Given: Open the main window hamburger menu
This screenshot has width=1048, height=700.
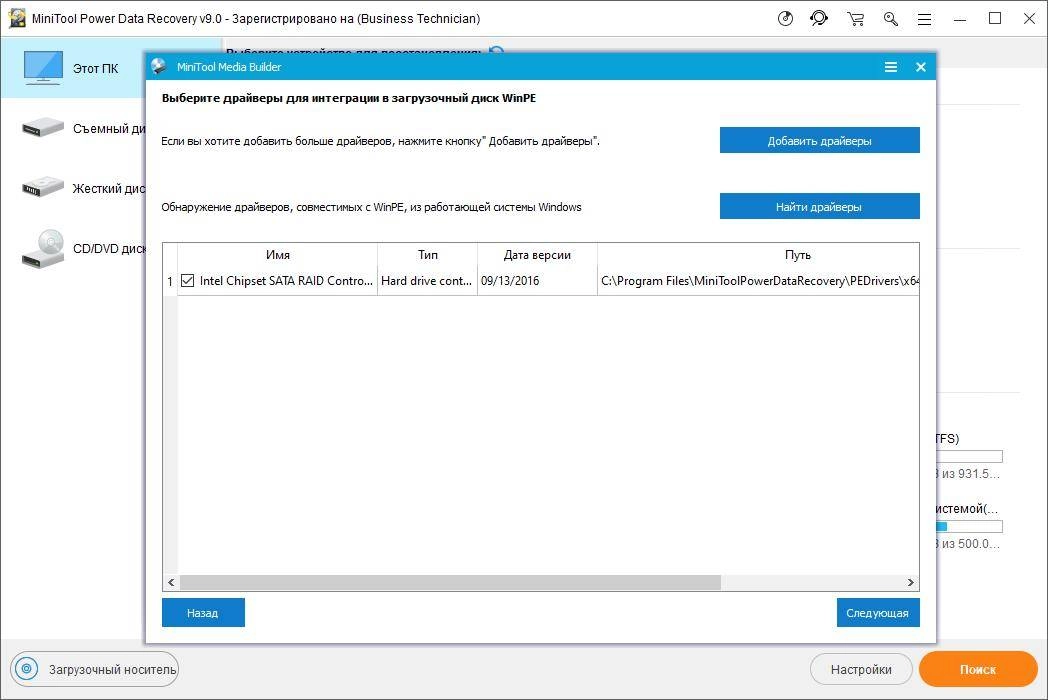Looking at the screenshot, I should pyautogui.click(x=924, y=19).
